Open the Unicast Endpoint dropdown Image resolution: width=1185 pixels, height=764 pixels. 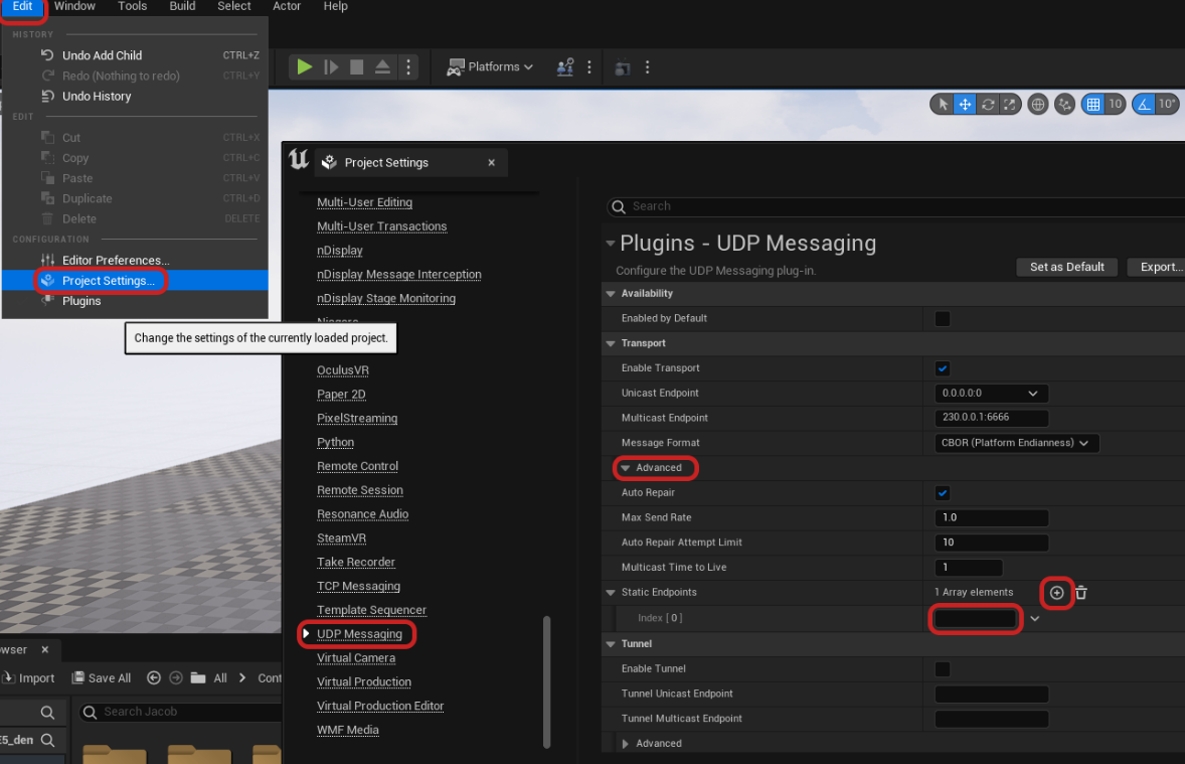992,394
